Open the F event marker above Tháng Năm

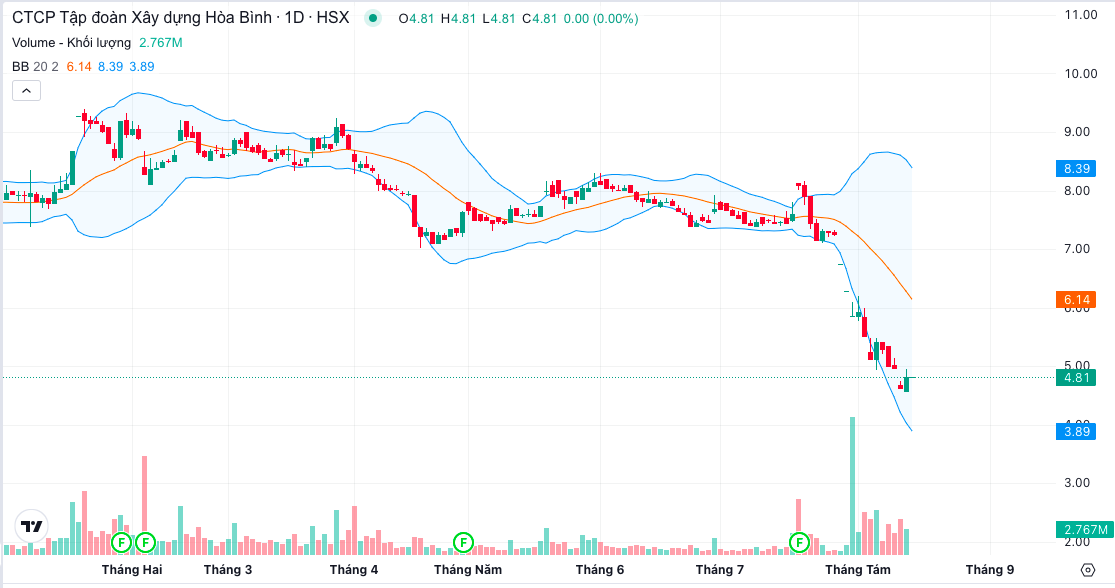point(463,542)
